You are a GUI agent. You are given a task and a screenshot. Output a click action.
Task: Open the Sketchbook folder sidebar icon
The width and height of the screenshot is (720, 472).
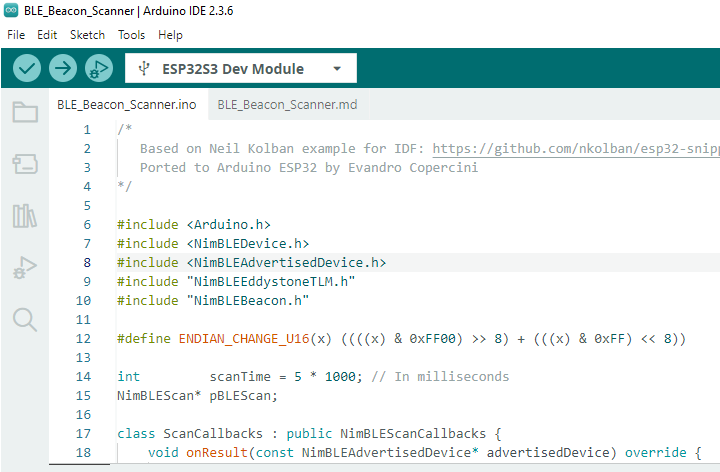(x=25, y=112)
